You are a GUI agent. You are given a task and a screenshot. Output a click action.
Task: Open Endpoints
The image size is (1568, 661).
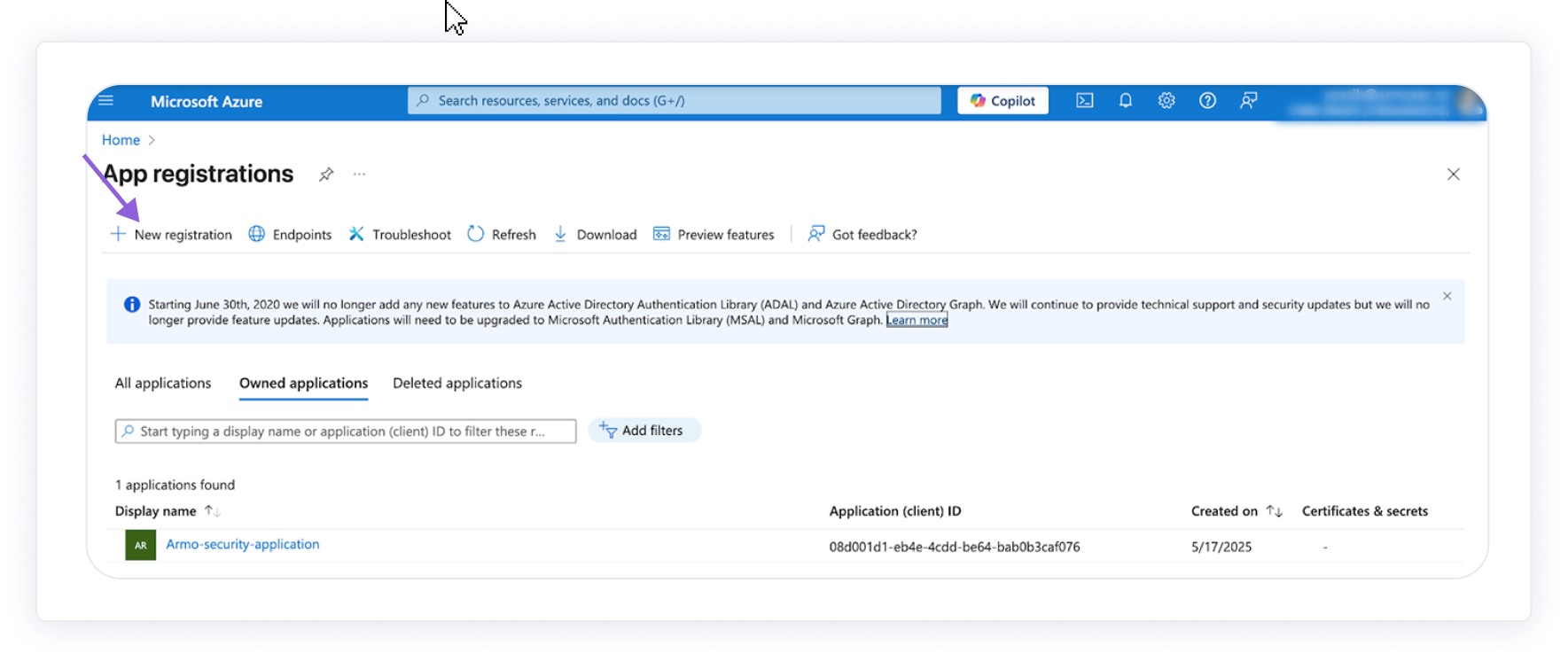[290, 235]
